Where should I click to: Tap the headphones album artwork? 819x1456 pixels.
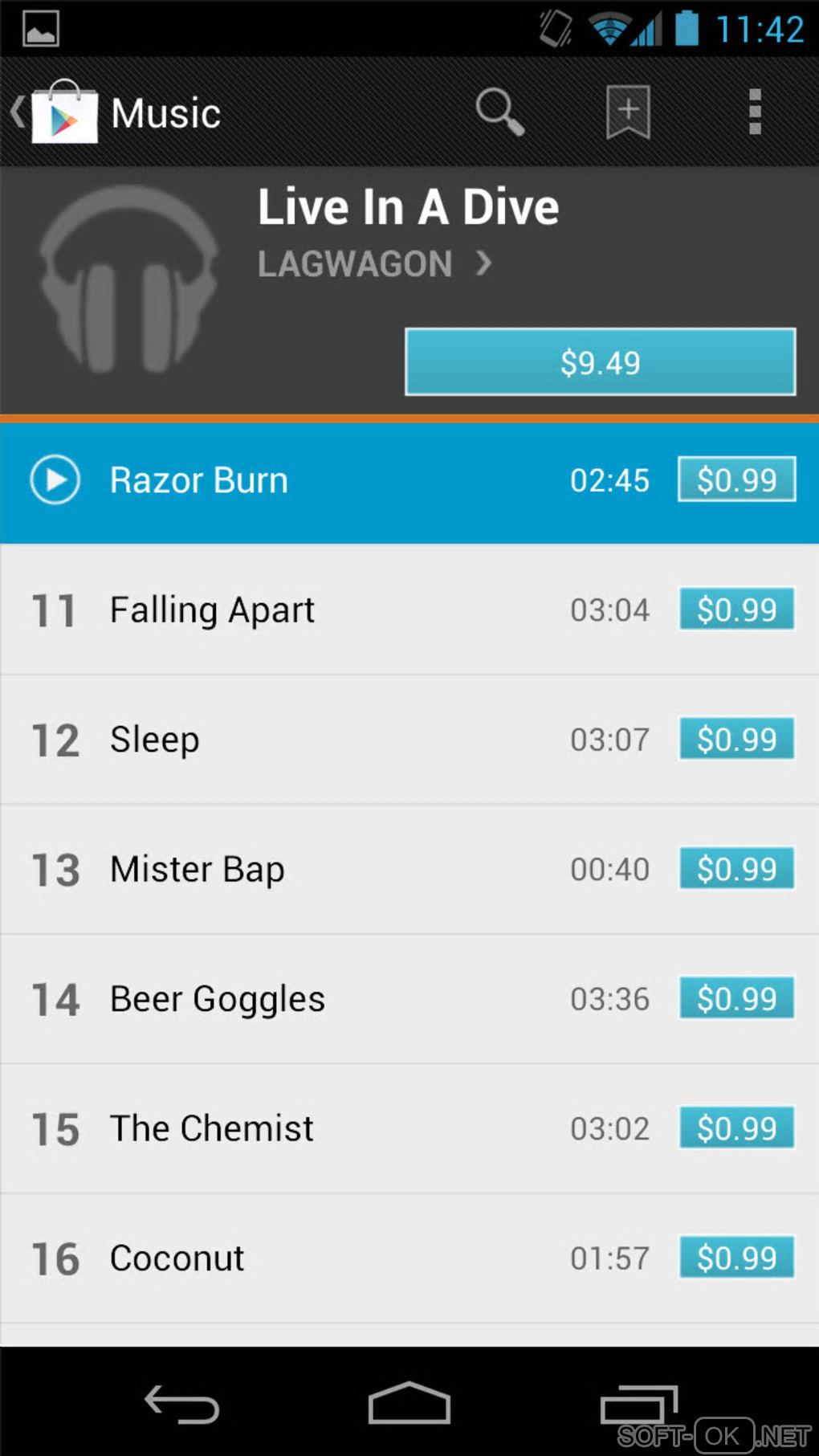(128, 279)
